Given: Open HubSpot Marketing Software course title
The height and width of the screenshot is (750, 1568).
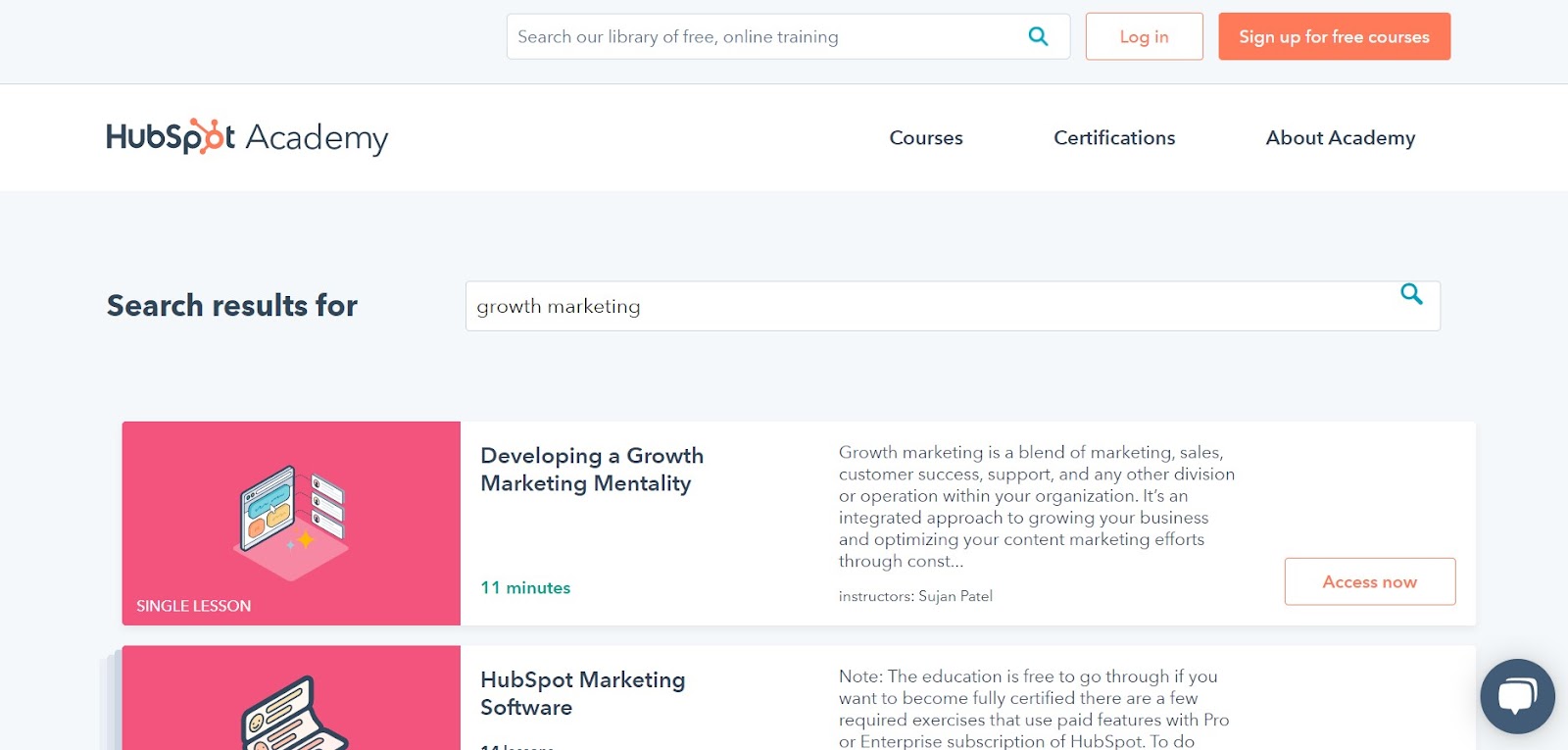Looking at the screenshot, I should click(x=583, y=693).
